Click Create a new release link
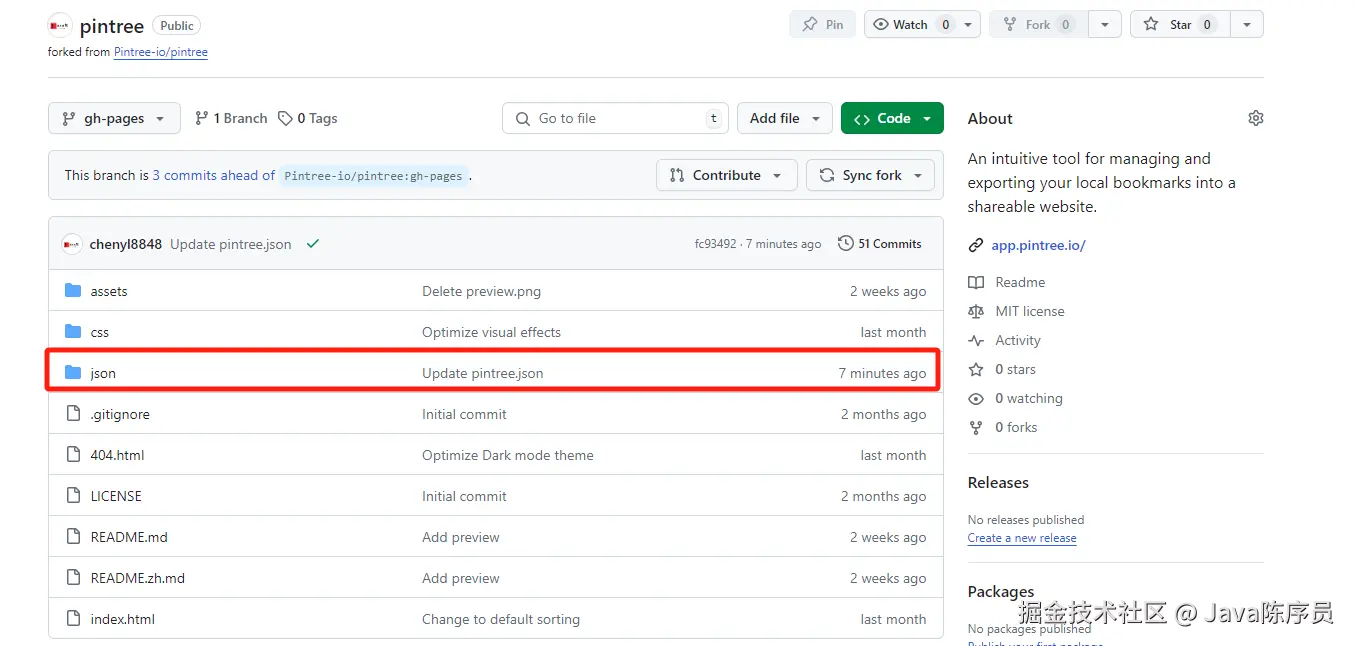The width and height of the screenshot is (1354, 646). click(1022, 538)
